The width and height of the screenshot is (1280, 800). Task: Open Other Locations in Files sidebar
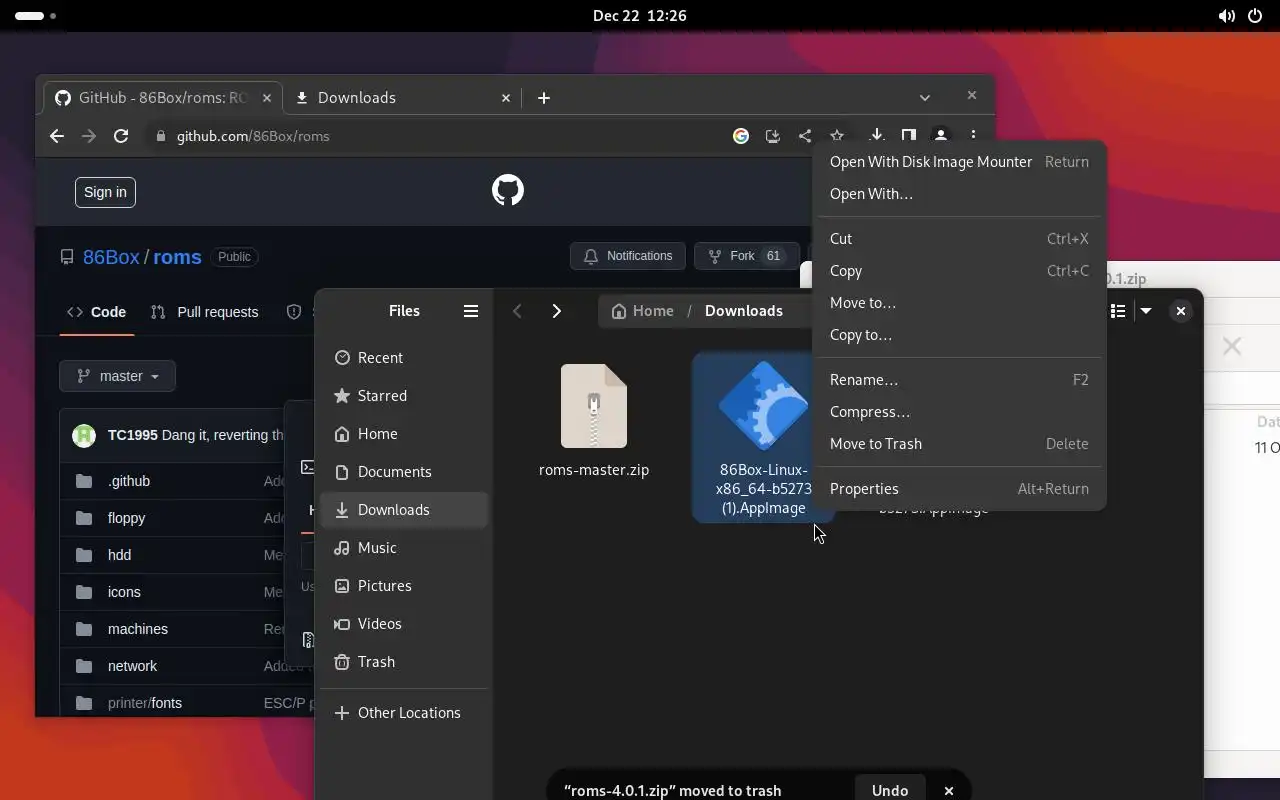404,713
